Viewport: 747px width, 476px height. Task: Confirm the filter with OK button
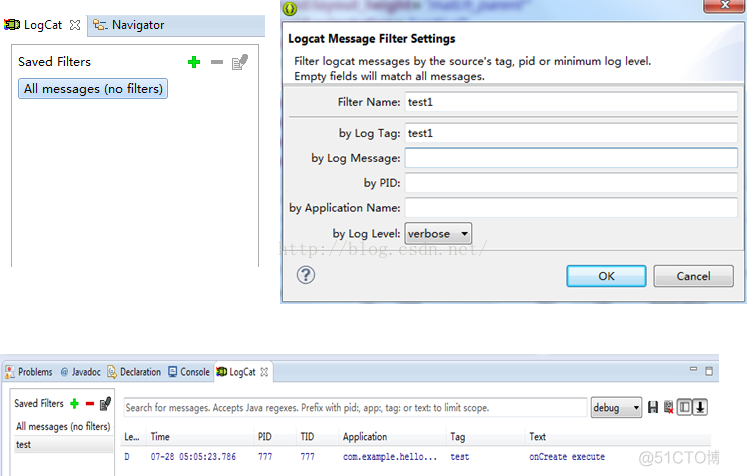[606, 276]
